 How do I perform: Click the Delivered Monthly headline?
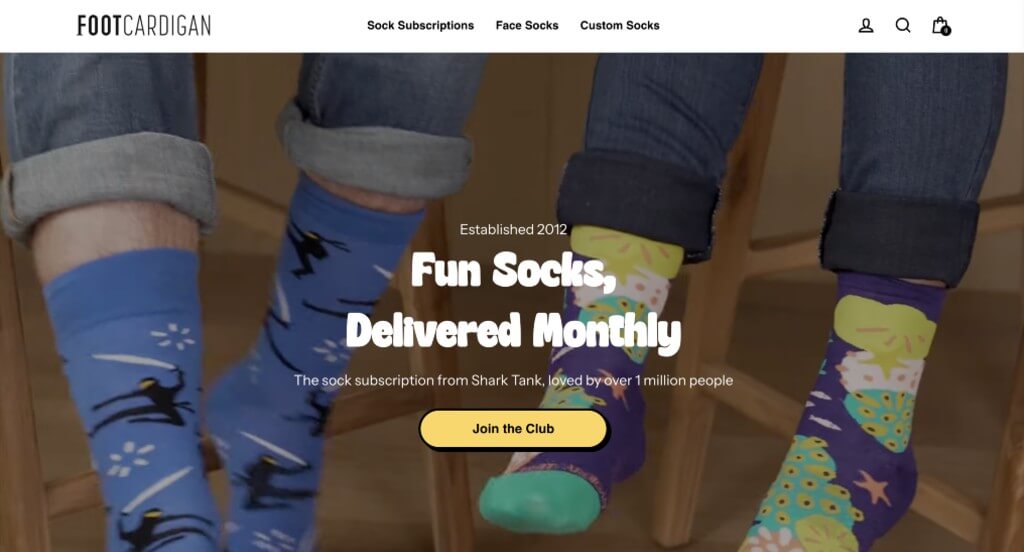pyautogui.click(x=513, y=331)
